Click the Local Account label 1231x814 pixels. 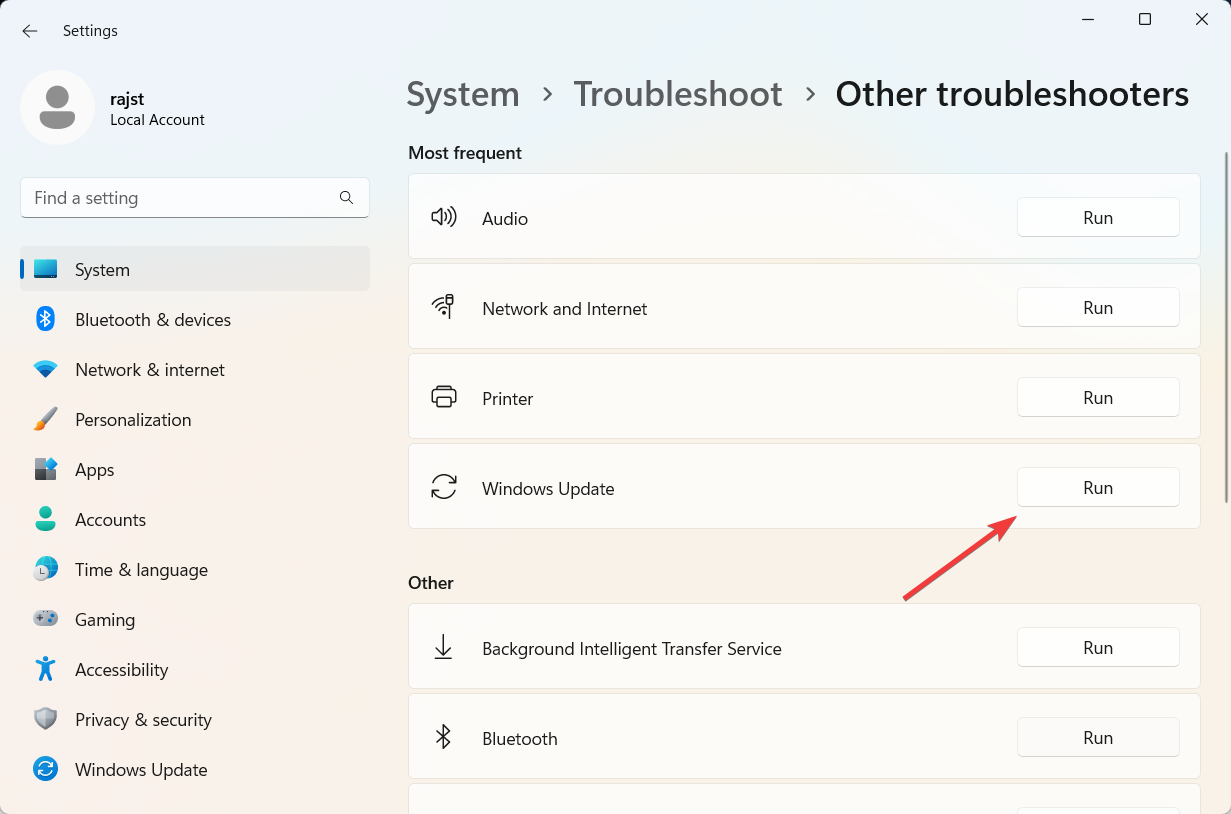click(x=157, y=120)
